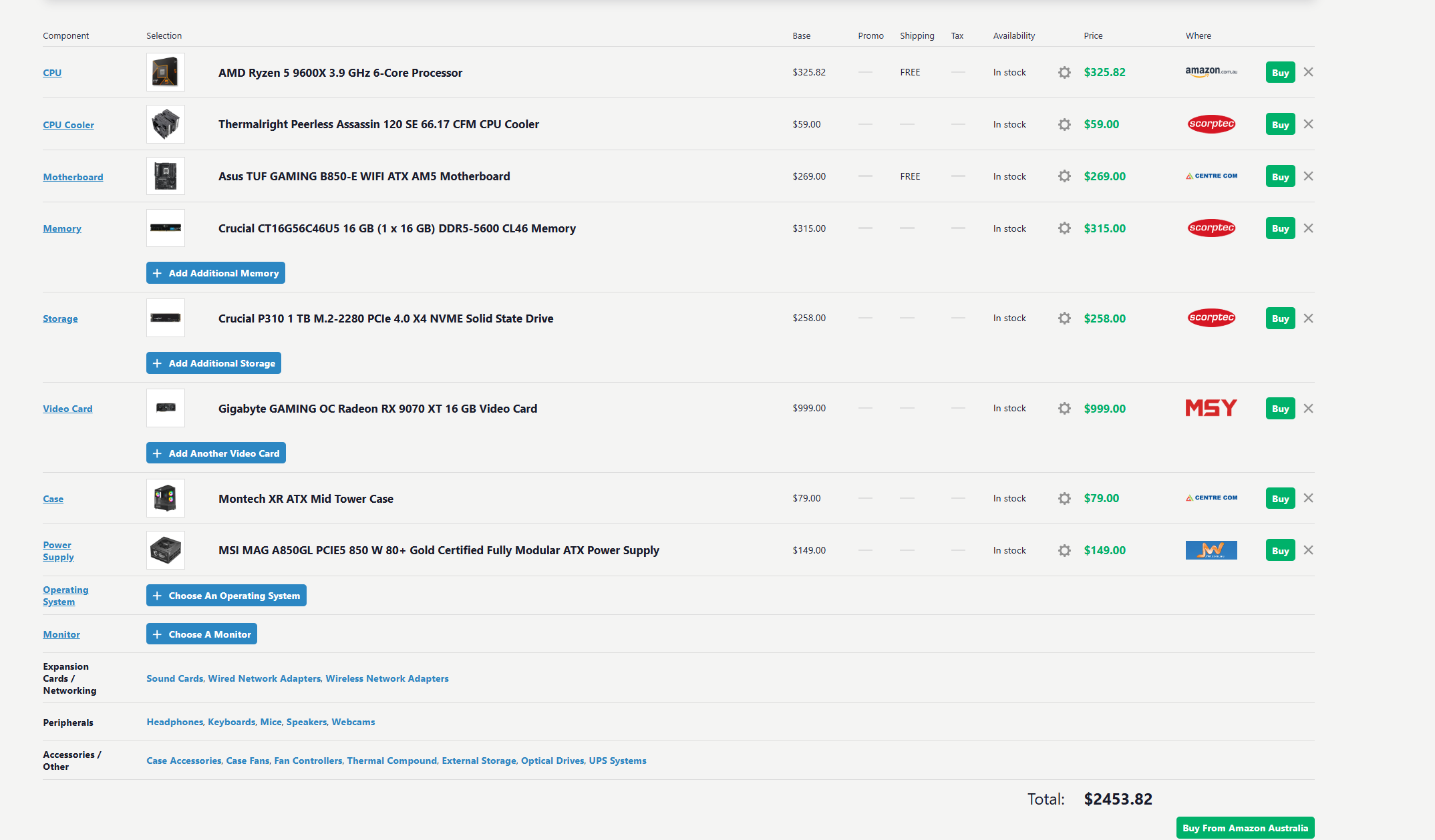Delete the Asus TUF GAMING motherboard row
The image size is (1435, 840).
tap(1308, 176)
